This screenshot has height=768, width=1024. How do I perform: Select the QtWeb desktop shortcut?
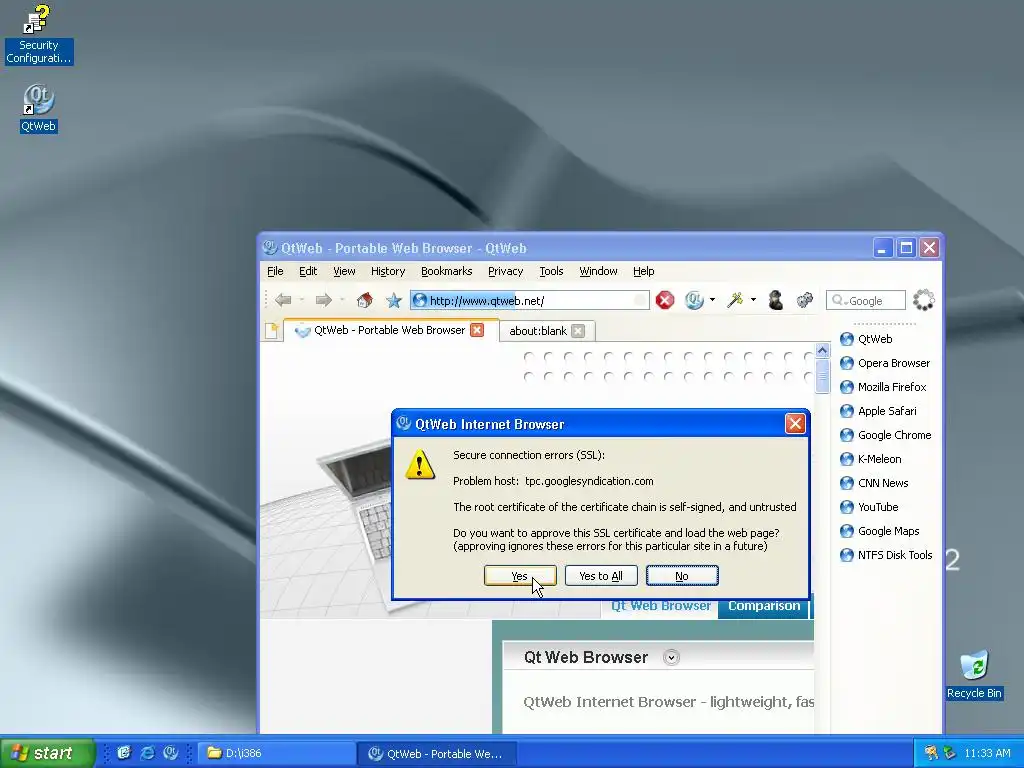coord(39,108)
